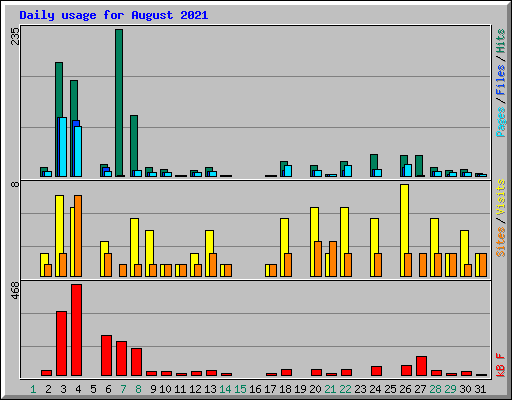The width and height of the screenshot is (512, 400).
Task: Click the 'Daily usage for August 2021' title
Action: pyautogui.click(x=114, y=16)
